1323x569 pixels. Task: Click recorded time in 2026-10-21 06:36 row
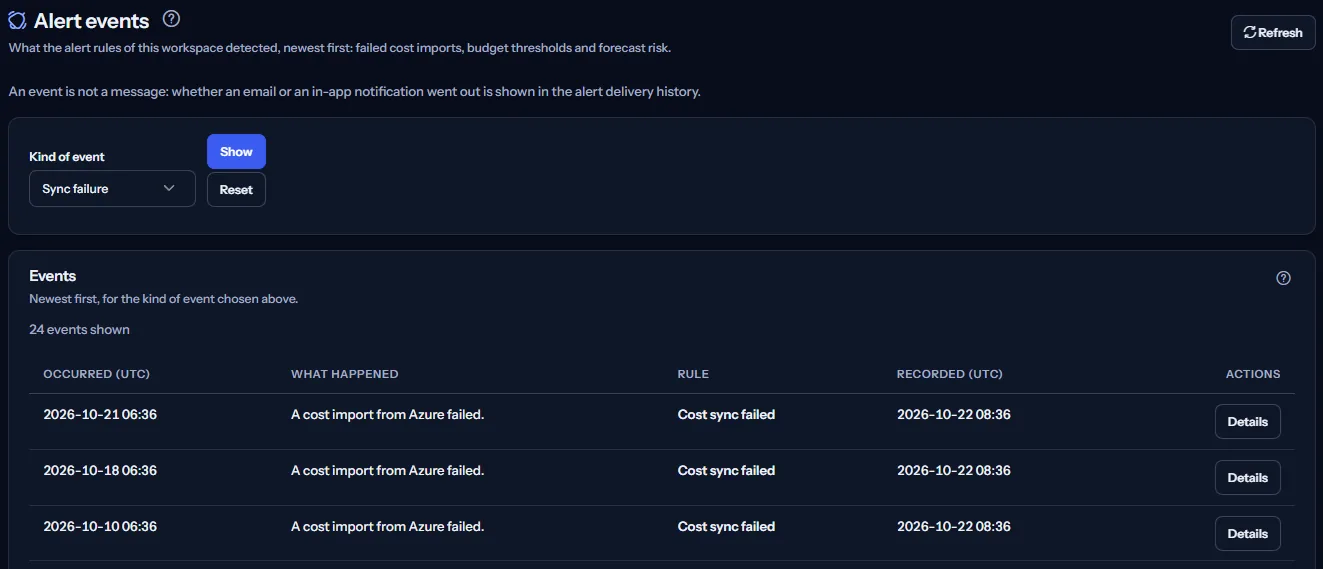(953, 414)
